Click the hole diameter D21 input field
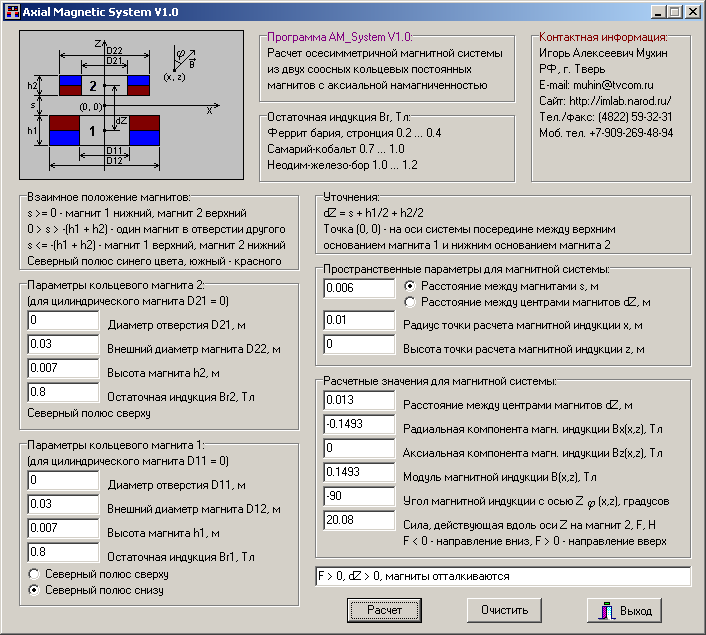 coord(63,320)
